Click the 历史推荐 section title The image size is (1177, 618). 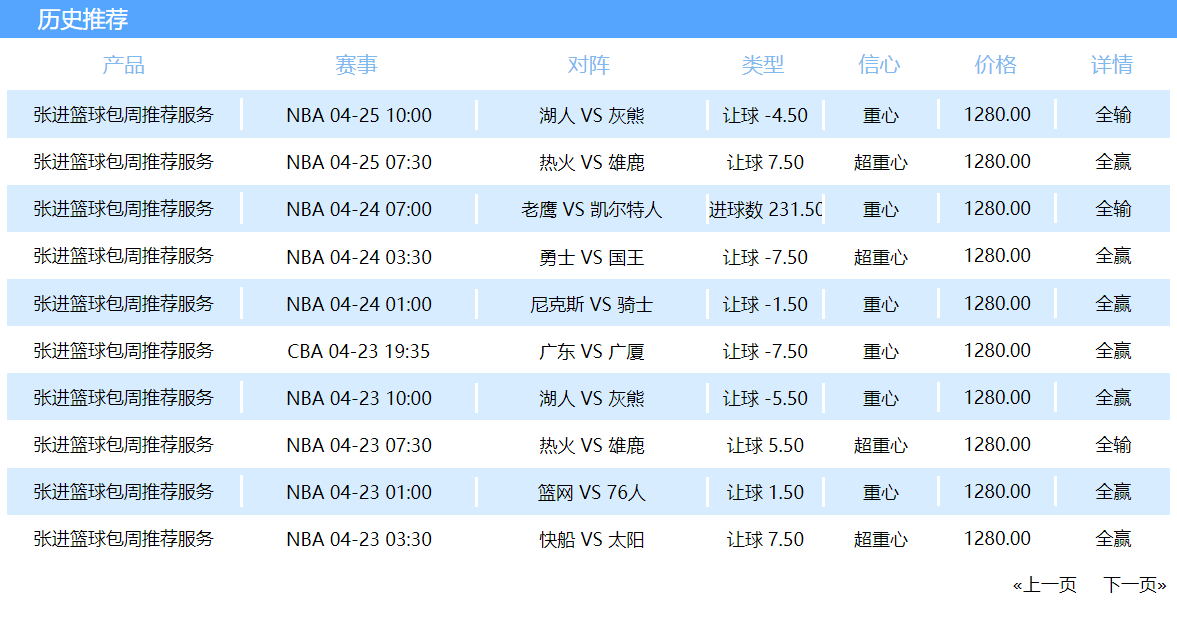[83, 20]
